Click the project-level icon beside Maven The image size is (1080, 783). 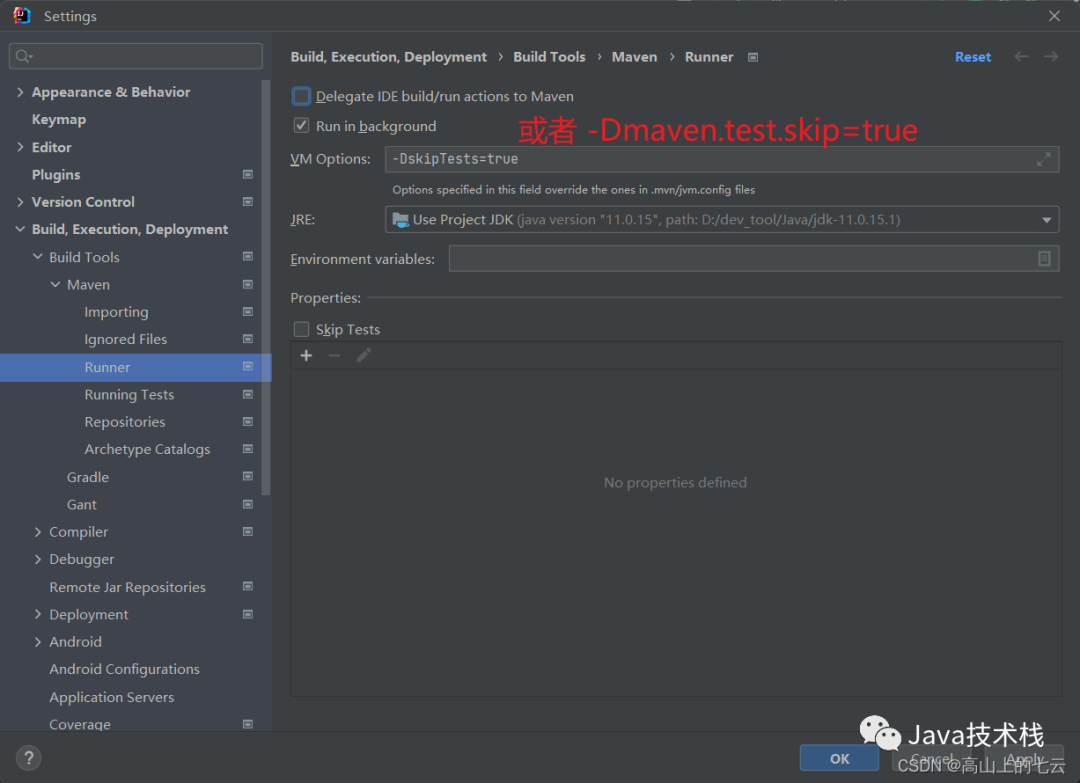point(248,284)
